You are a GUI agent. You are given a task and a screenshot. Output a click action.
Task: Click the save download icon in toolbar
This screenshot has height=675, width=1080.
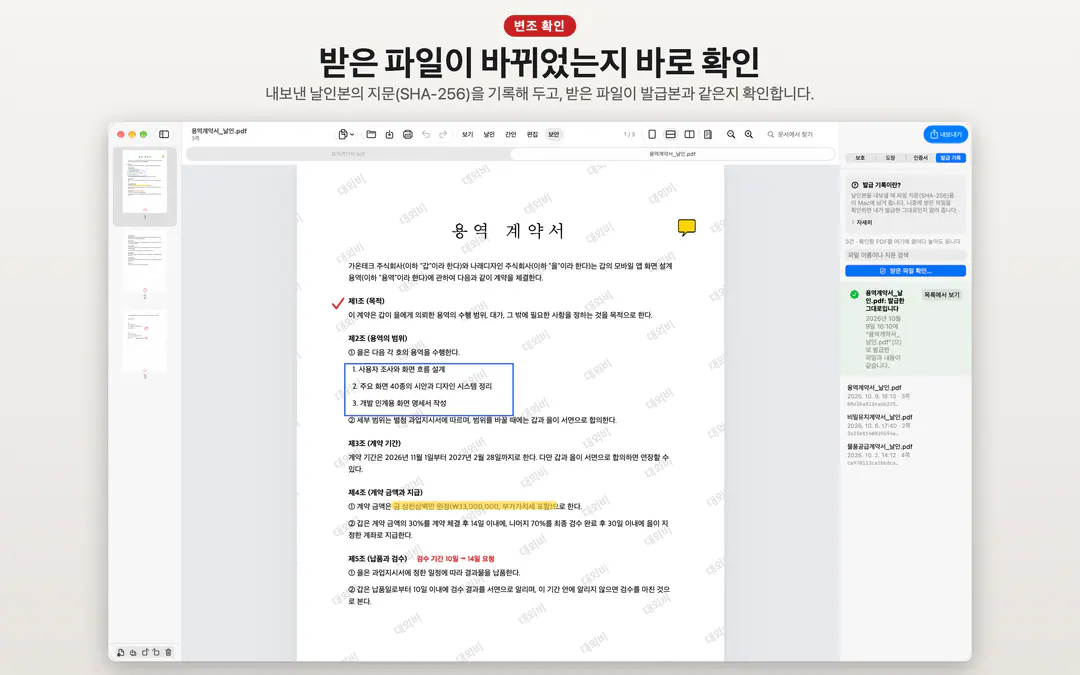click(x=389, y=134)
